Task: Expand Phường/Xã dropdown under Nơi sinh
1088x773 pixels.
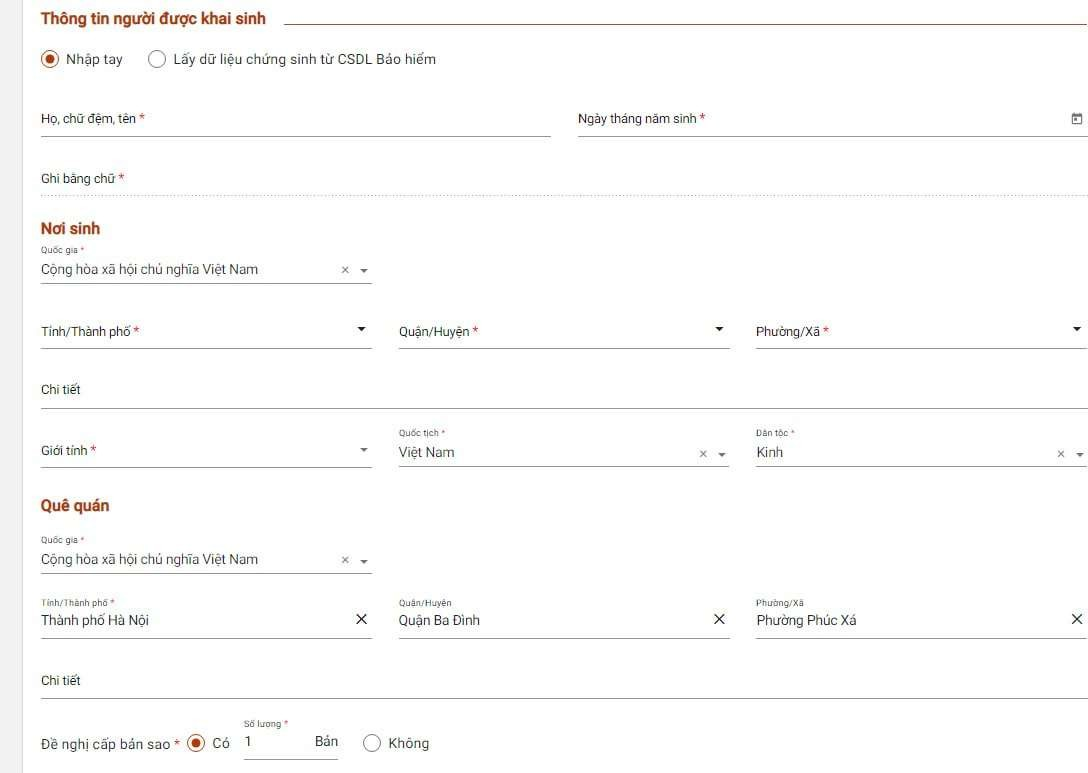Action: pyautogui.click(x=1076, y=330)
